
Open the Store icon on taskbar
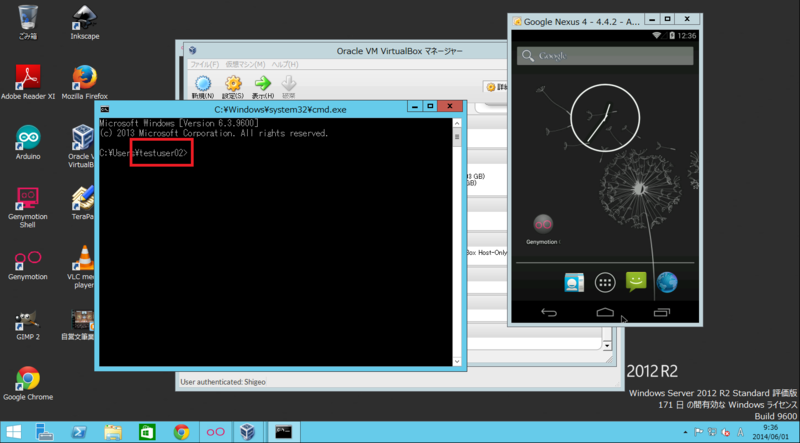coord(147,432)
